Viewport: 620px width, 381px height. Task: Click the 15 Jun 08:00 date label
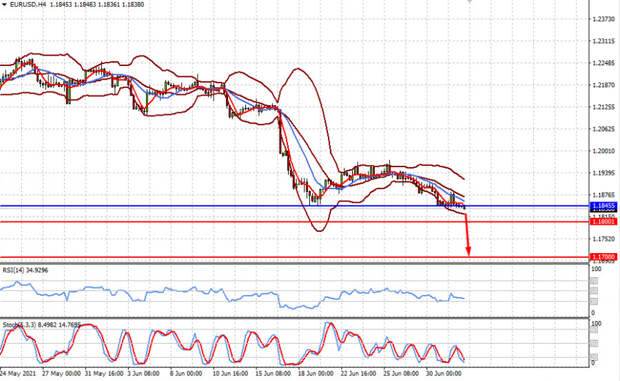272,373
